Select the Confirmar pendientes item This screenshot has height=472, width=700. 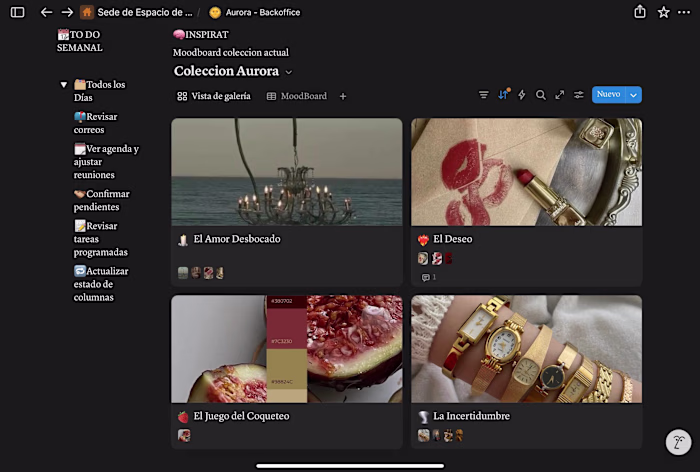coord(101,200)
